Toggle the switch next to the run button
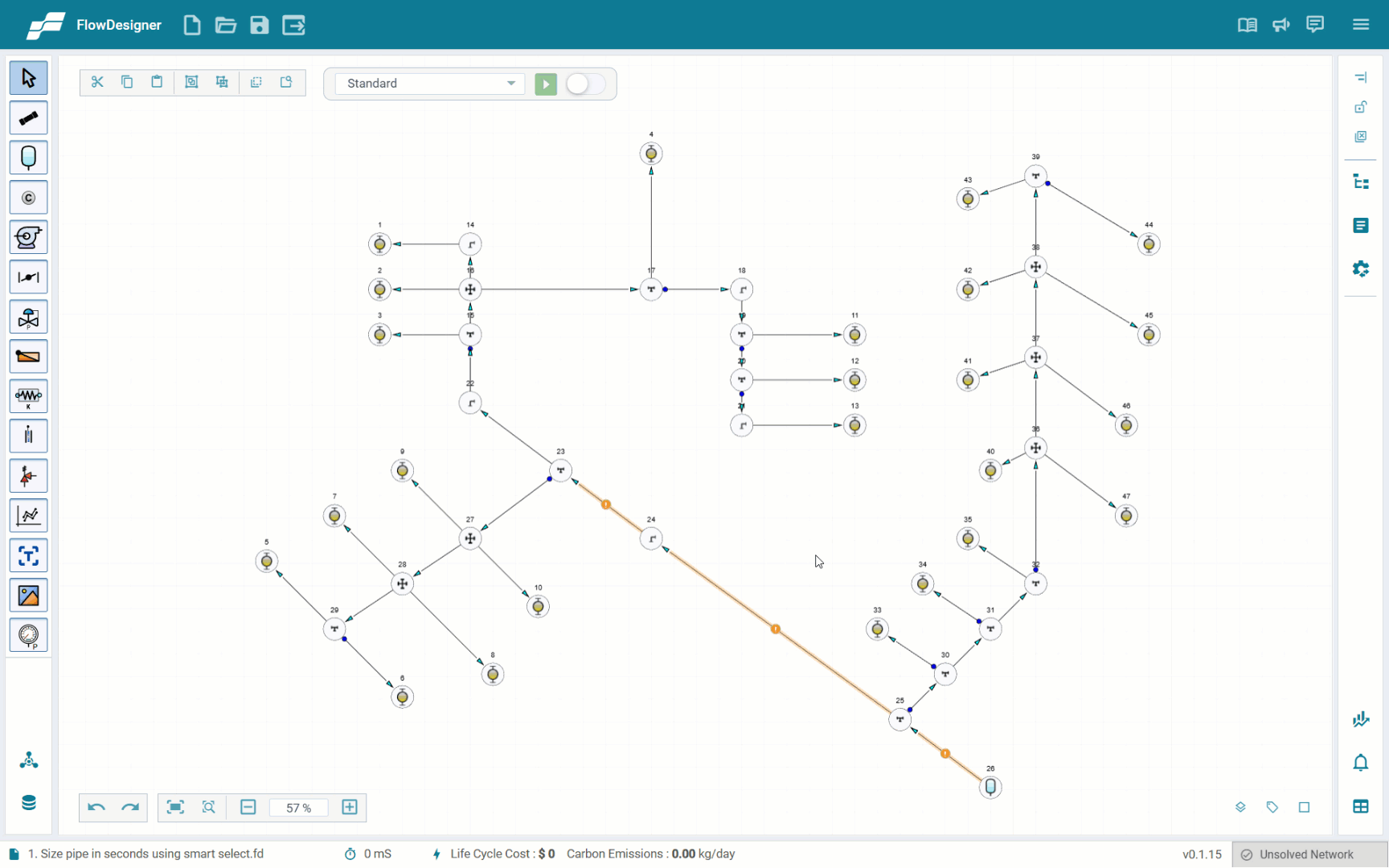Image resolution: width=1389 pixels, height=868 pixels. click(x=585, y=84)
